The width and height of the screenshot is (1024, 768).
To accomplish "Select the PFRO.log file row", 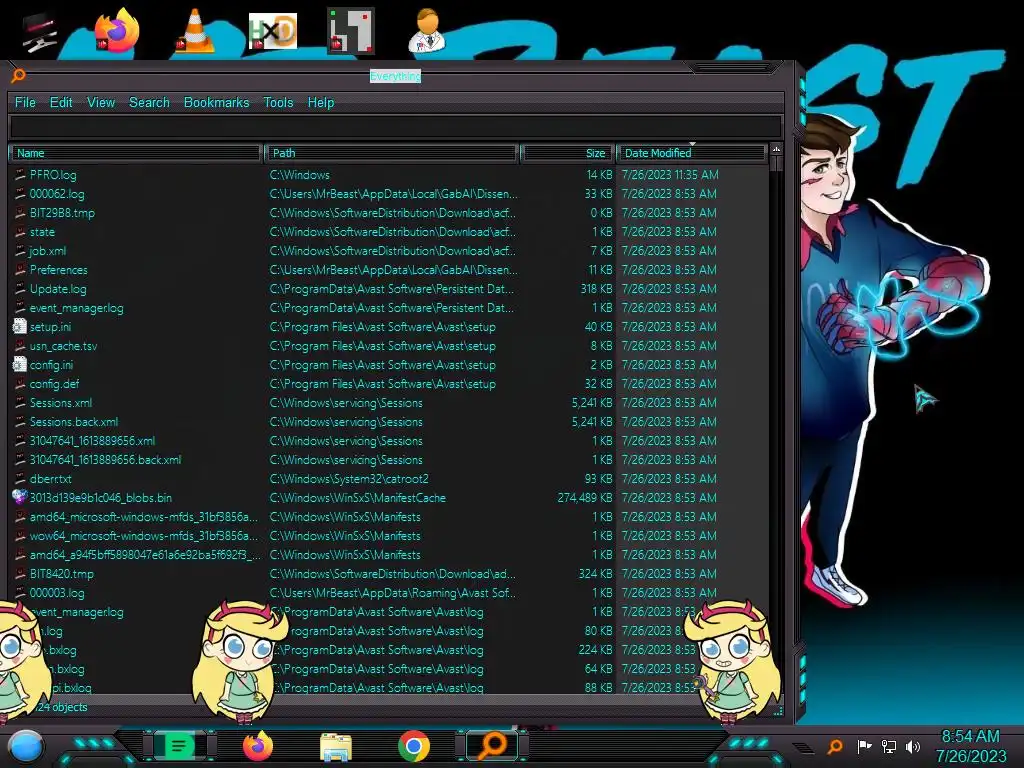I will (389, 175).
